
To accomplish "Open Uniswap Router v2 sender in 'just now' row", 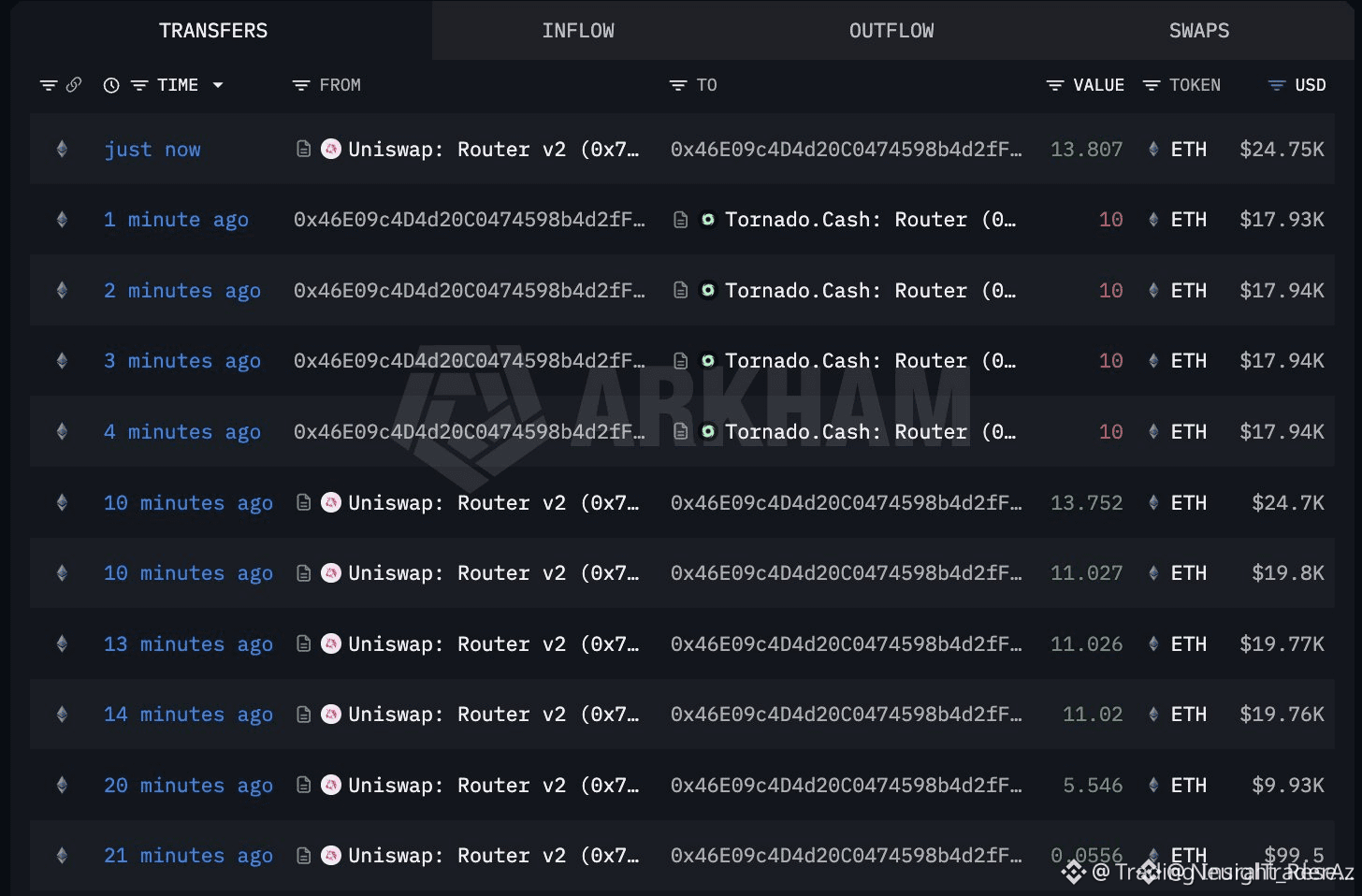I will coord(494,150).
